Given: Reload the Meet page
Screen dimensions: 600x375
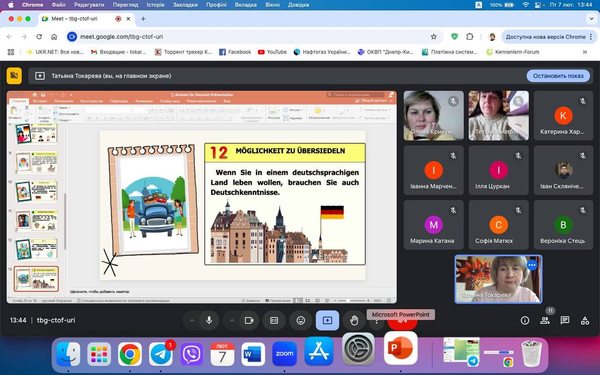Looking at the screenshot, I should point(39,37).
